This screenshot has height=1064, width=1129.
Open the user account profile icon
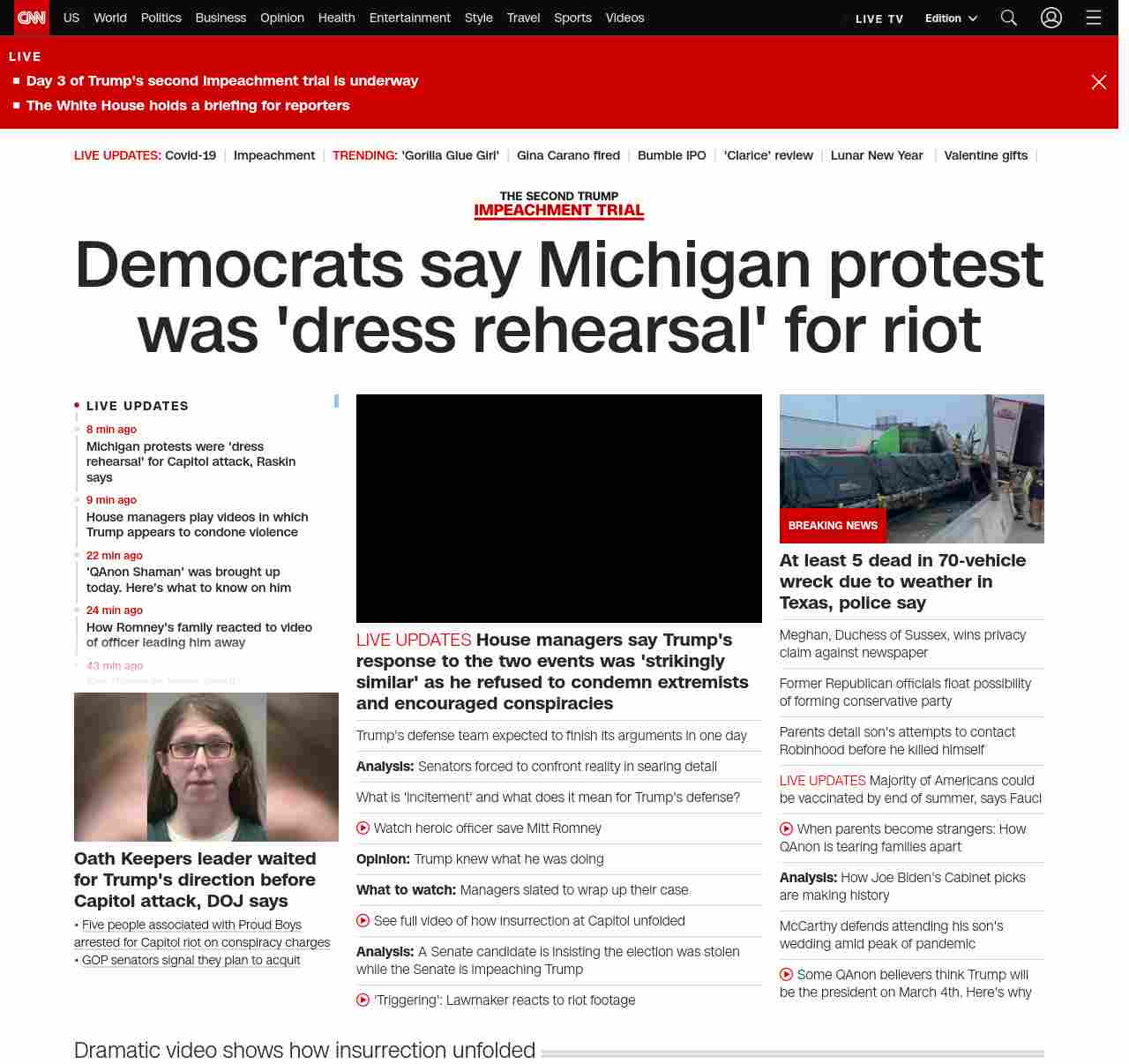(x=1051, y=18)
